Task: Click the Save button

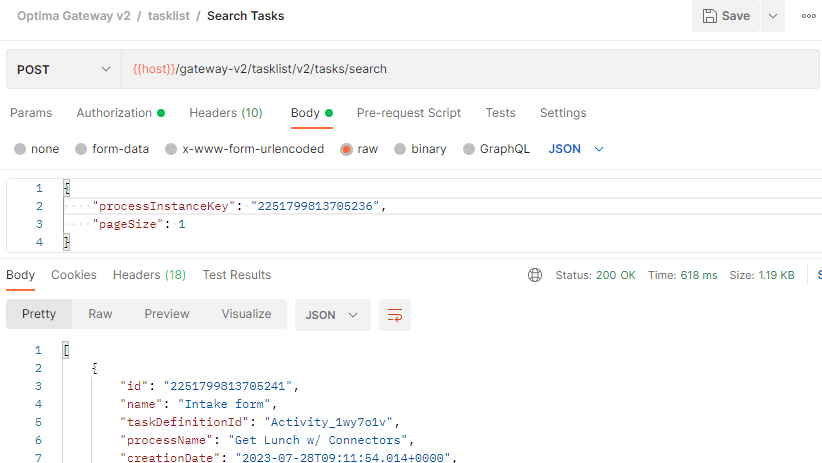Action: pos(726,16)
